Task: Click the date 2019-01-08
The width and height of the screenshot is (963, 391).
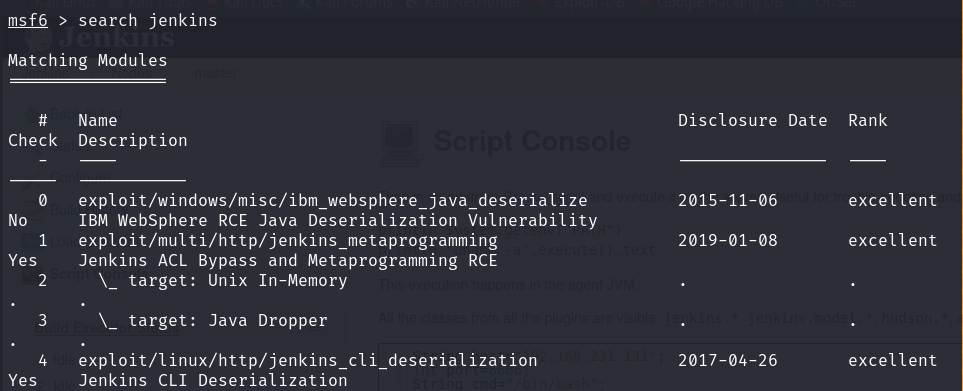Action: click(728, 241)
